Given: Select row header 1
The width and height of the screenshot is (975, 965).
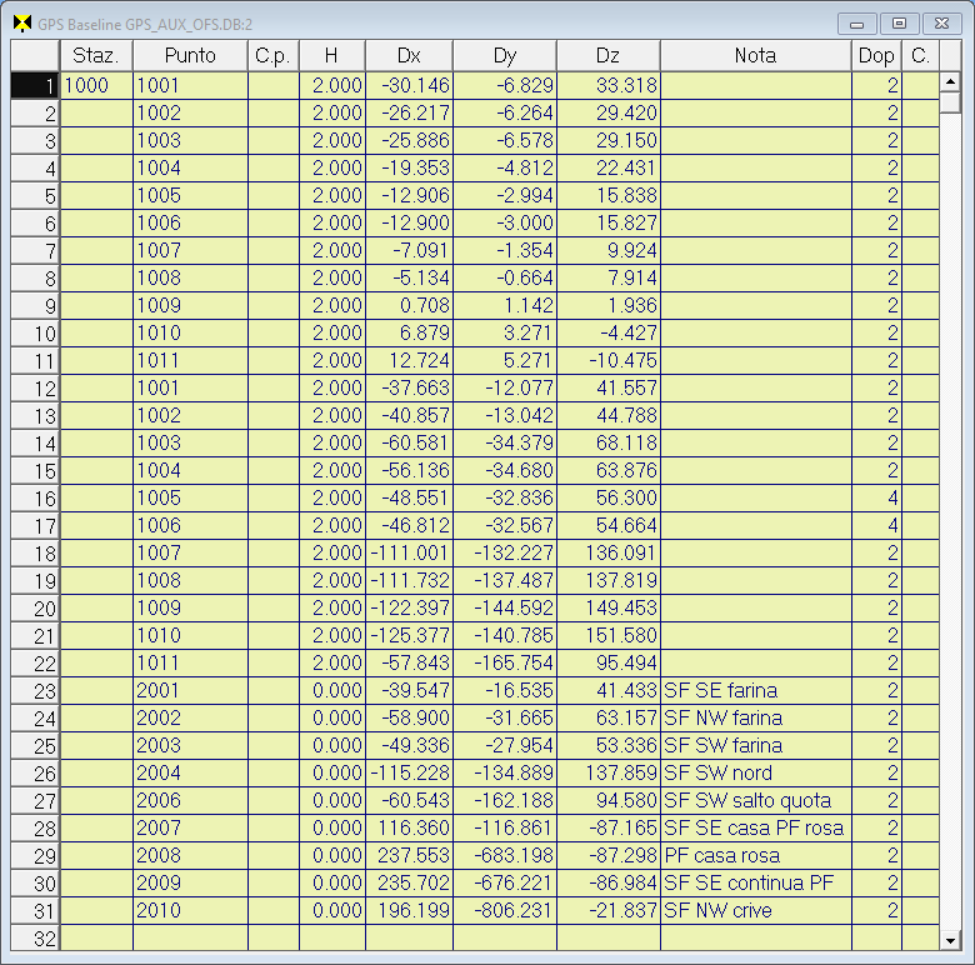Looking at the screenshot, I should [x=35, y=85].
